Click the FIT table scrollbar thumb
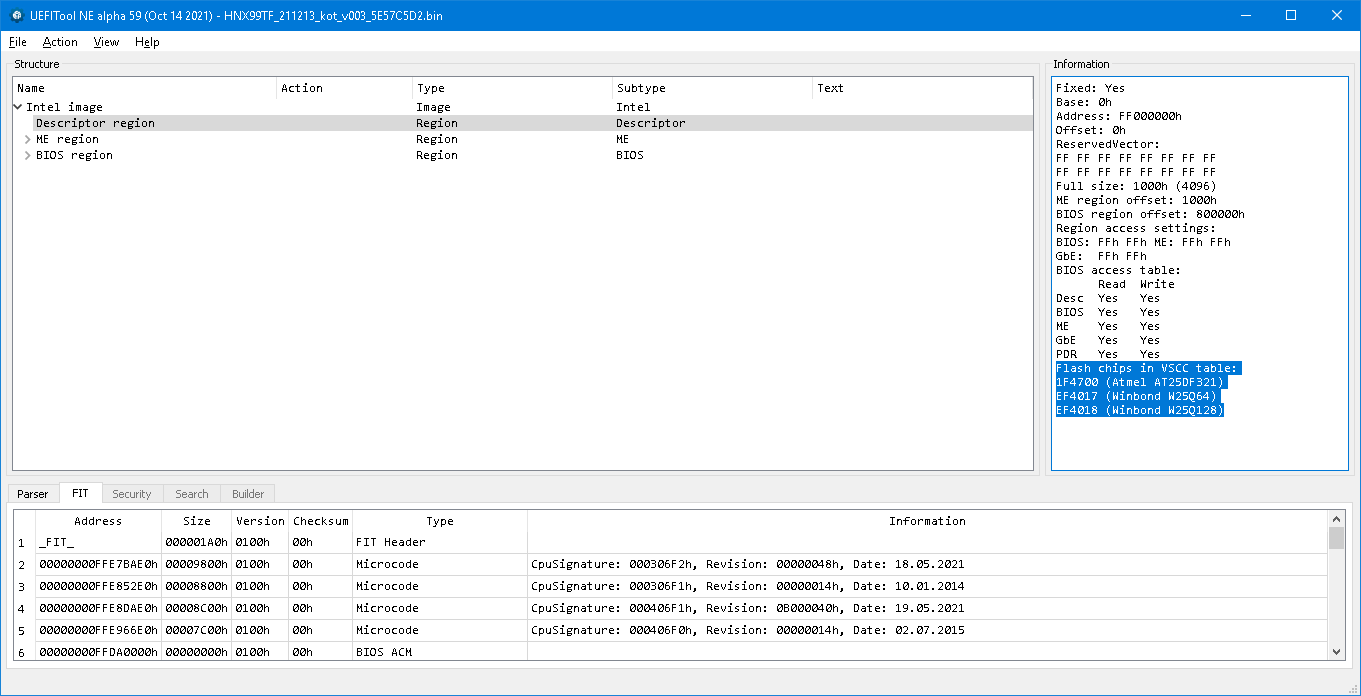The height and width of the screenshot is (696, 1361). [1337, 538]
